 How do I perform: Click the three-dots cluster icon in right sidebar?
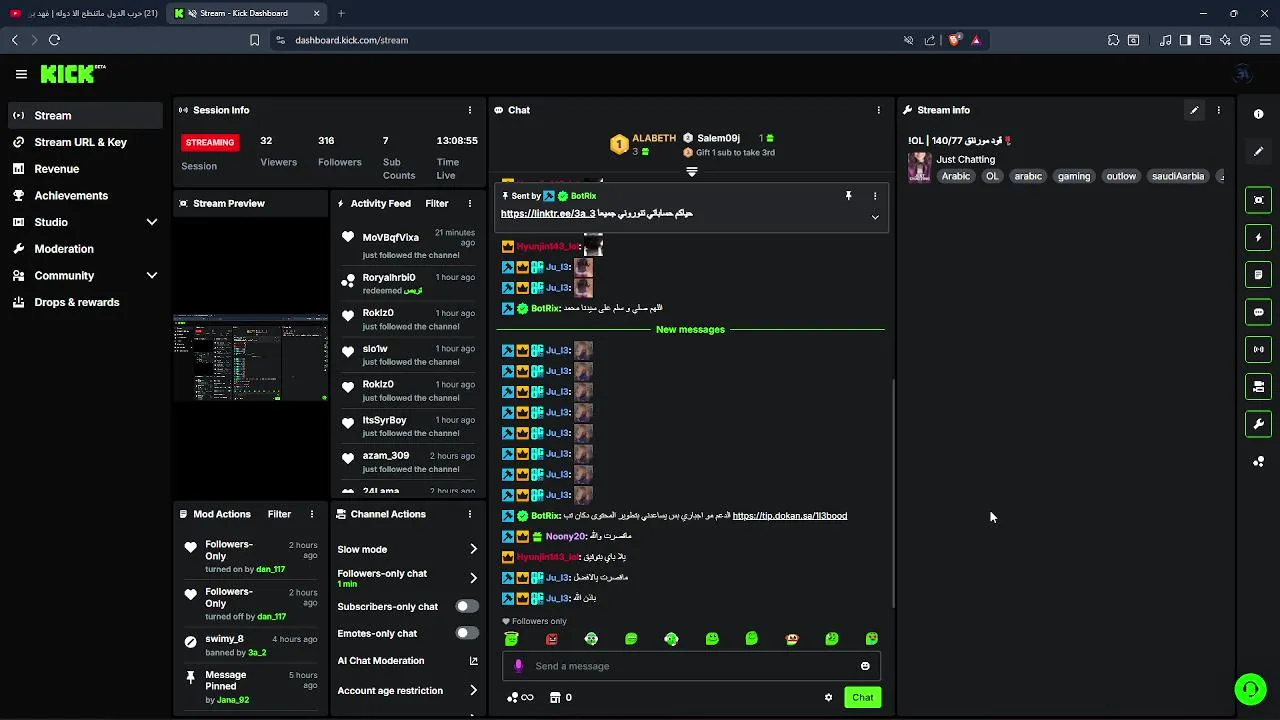[x=1258, y=461]
